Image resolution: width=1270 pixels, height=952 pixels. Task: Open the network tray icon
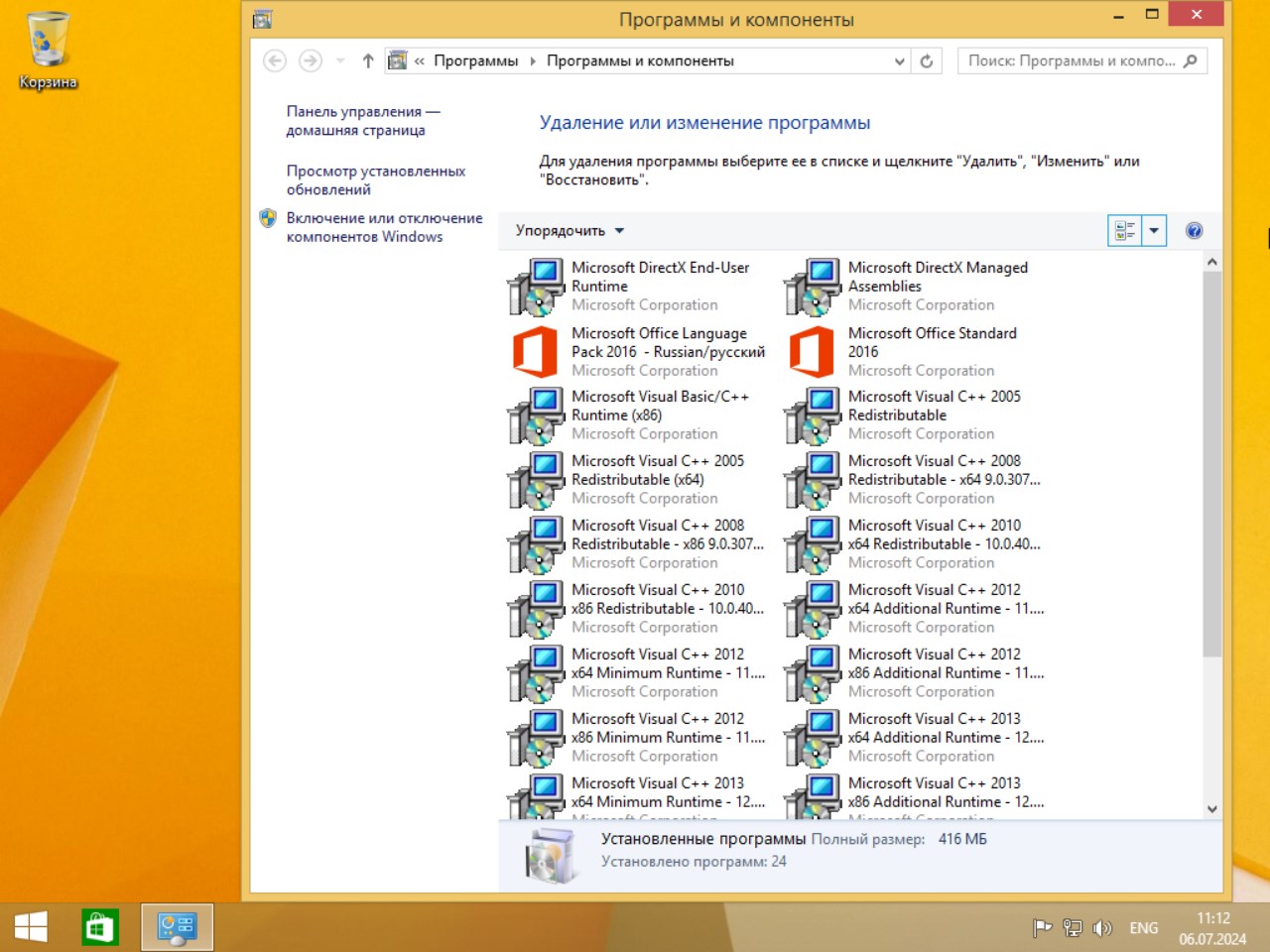[x=1072, y=928]
